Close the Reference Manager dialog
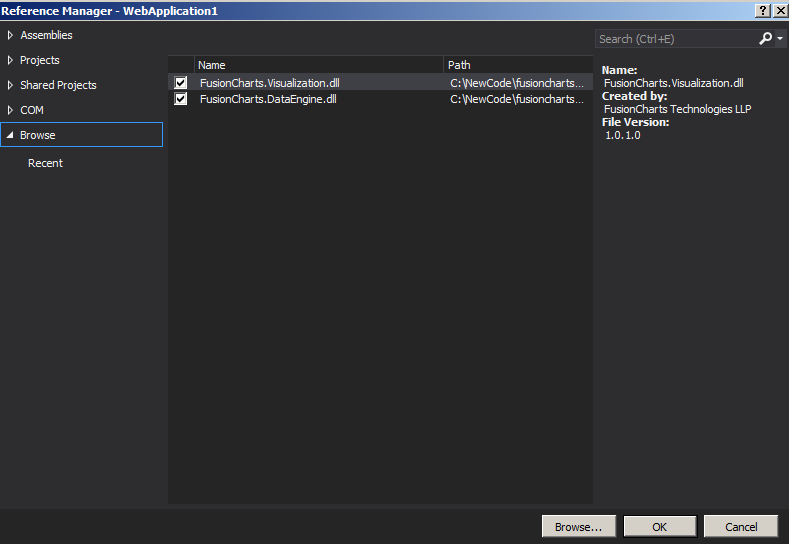789x544 pixels. (x=779, y=10)
